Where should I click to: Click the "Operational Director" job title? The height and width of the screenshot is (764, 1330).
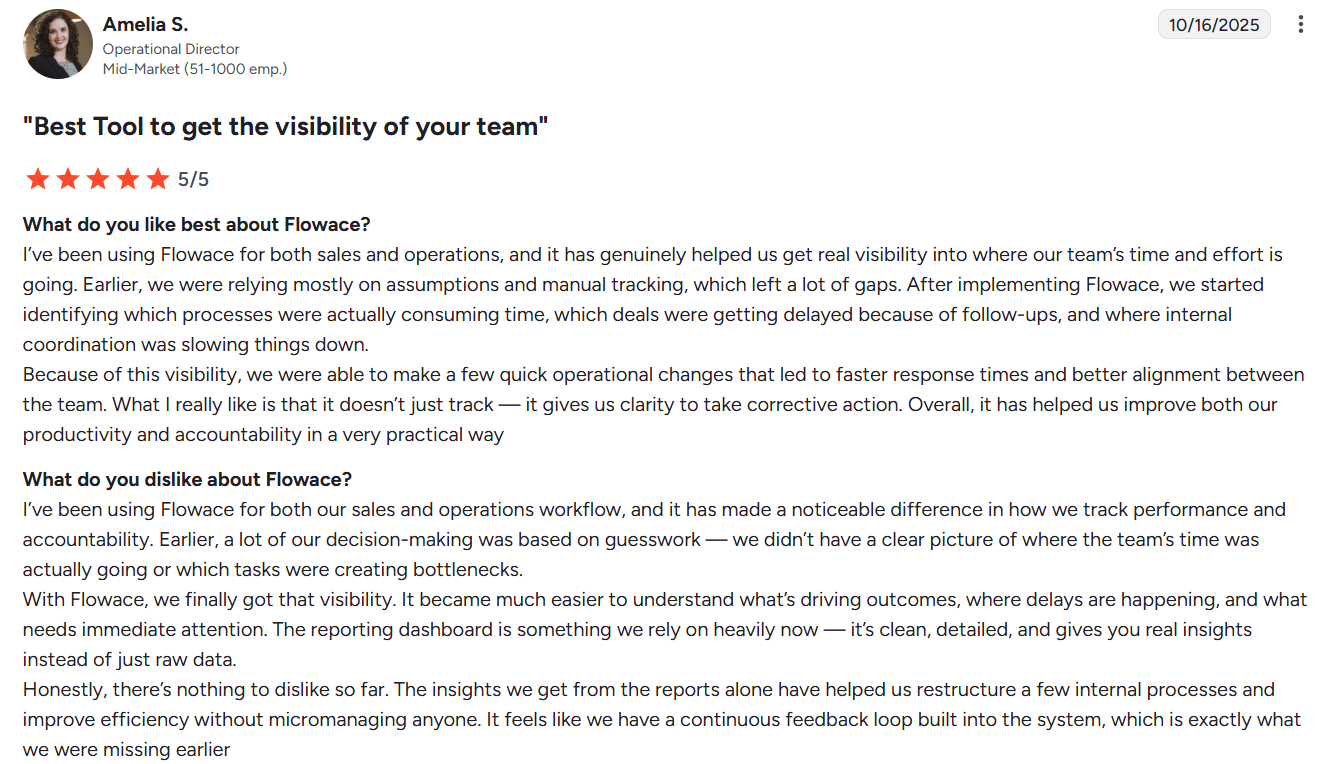171,49
